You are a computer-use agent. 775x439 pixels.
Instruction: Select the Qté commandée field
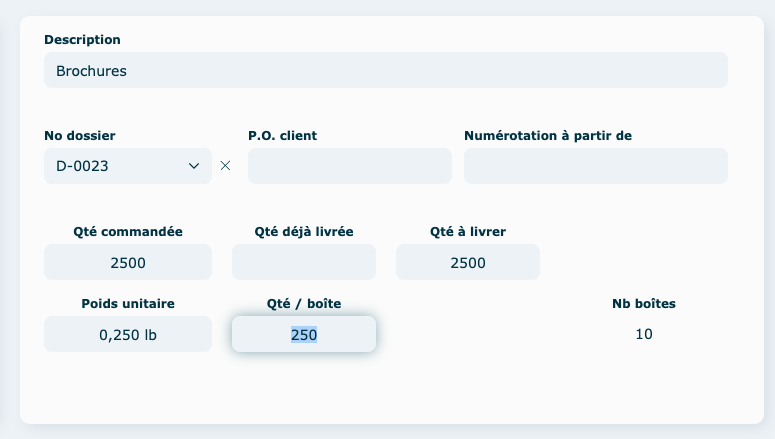[x=128, y=262]
